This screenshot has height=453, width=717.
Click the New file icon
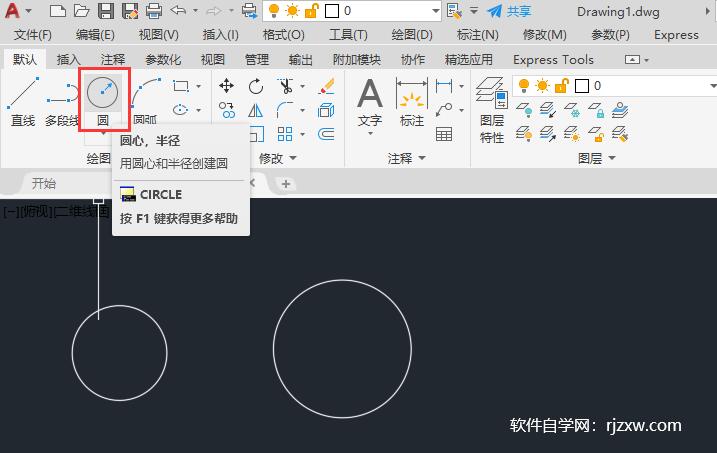58,11
